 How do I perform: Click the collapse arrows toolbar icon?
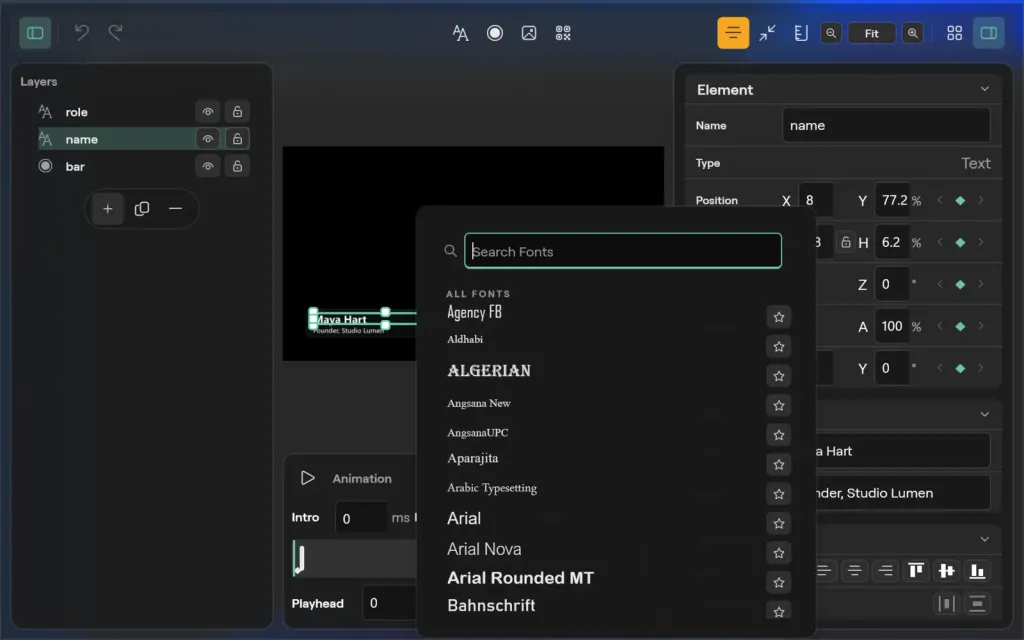tap(767, 33)
